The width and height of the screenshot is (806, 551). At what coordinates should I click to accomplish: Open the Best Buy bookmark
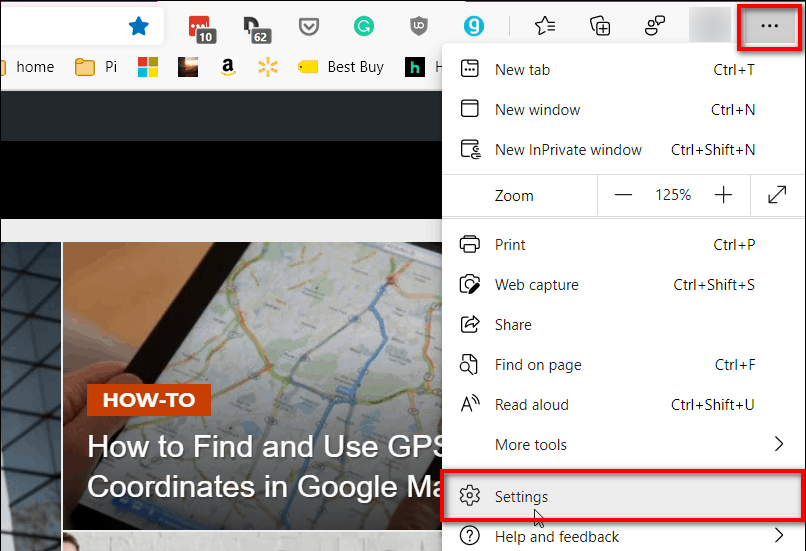click(341, 67)
